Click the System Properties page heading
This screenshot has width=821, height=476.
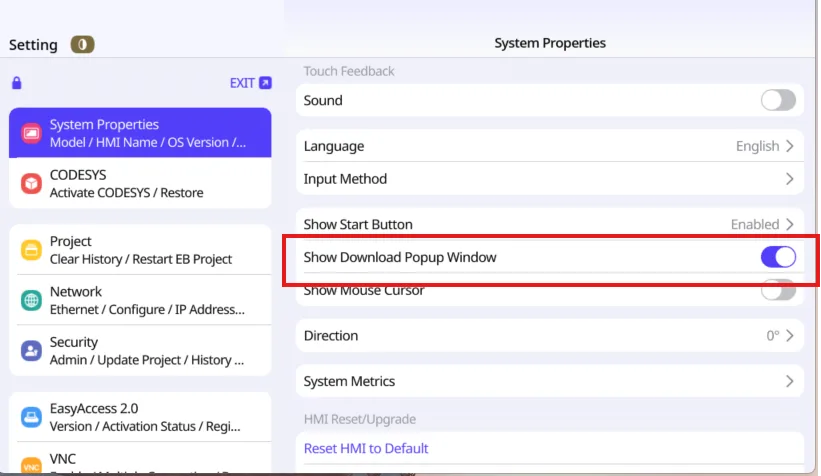click(x=550, y=43)
